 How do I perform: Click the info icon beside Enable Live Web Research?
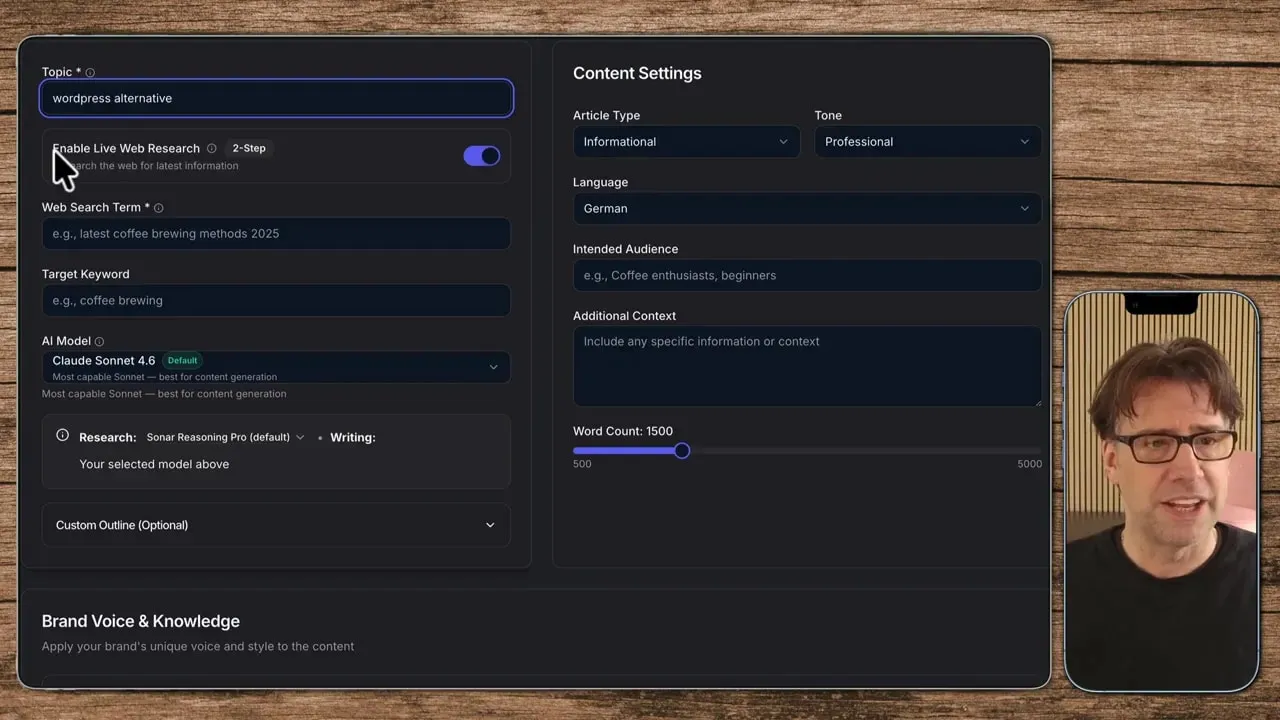(211, 149)
